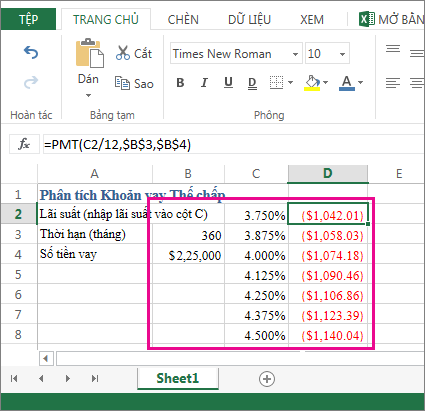Select row 2 header
The width and height of the screenshot is (425, 411).
coord(18,214)
